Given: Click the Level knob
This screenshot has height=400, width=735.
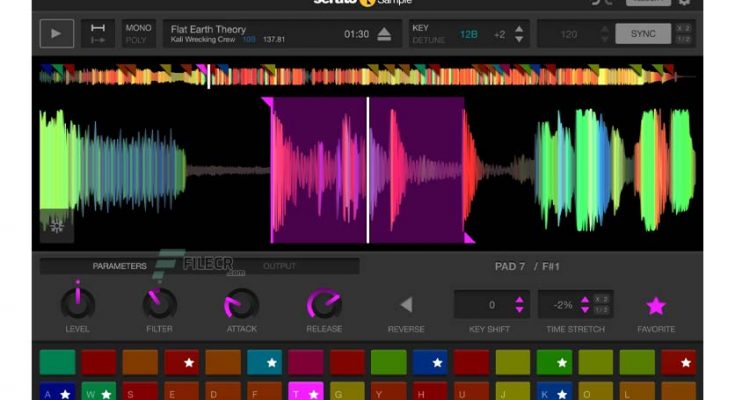Looking at the screenshot, I should click(x=77, y=303).
